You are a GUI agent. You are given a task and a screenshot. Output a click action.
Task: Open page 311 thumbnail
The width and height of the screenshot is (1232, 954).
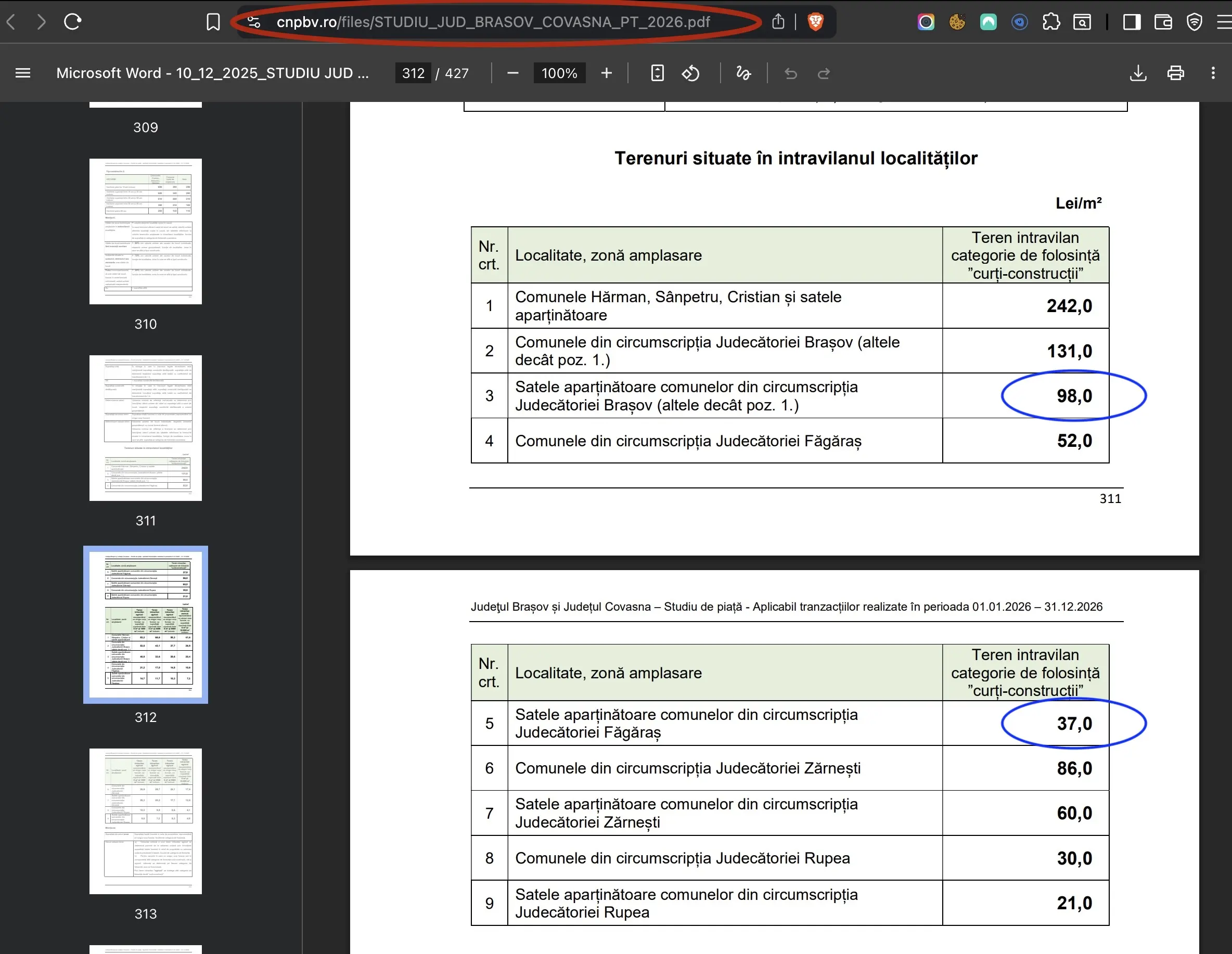pyautogui.click(x=146, y=428)
